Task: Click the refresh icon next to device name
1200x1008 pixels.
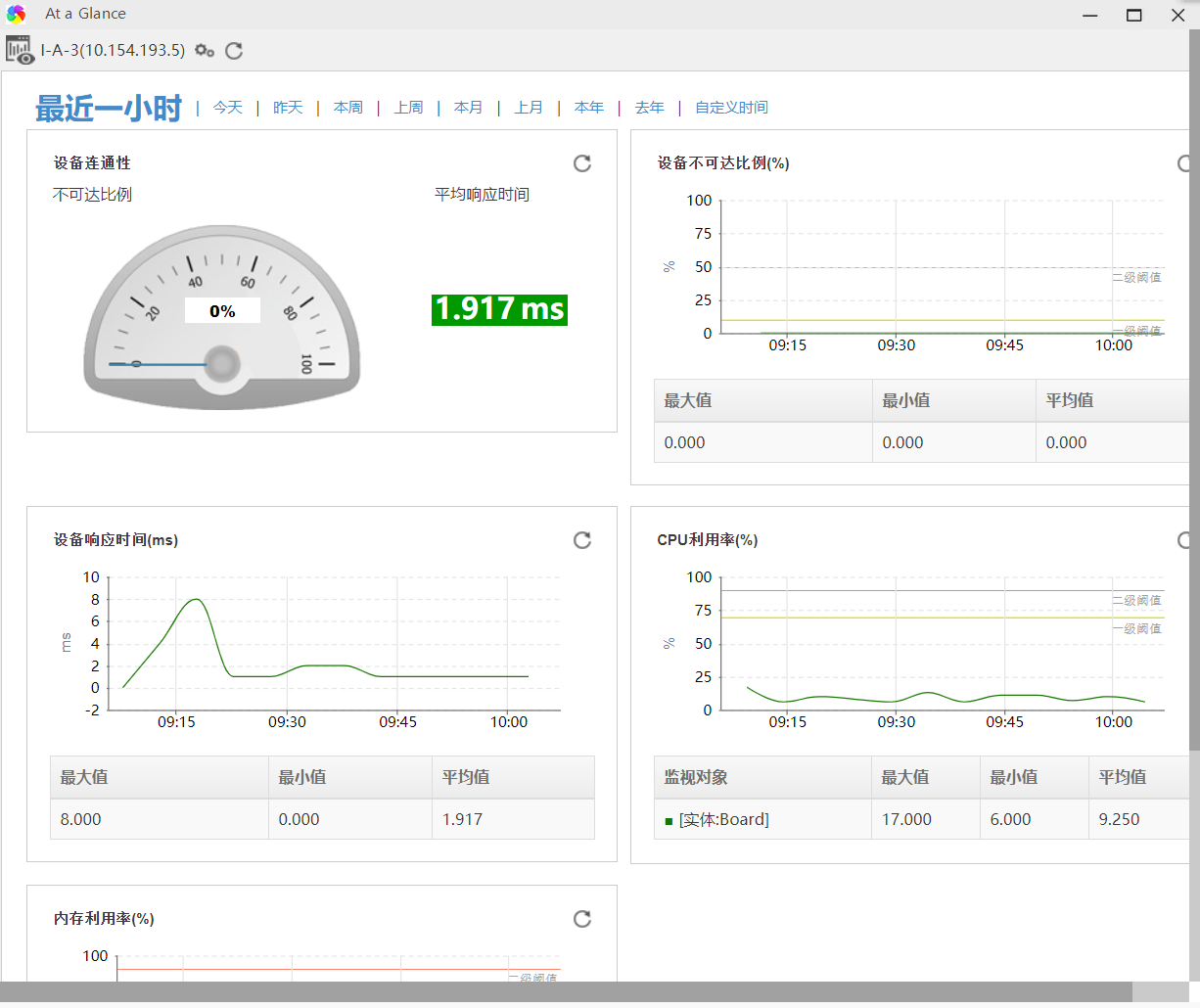Action: 234,51
